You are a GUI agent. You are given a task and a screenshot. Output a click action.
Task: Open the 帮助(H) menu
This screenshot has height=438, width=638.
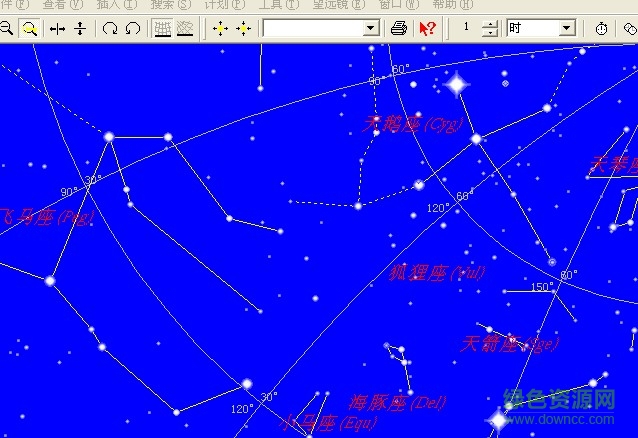click(x=453, y=4)
